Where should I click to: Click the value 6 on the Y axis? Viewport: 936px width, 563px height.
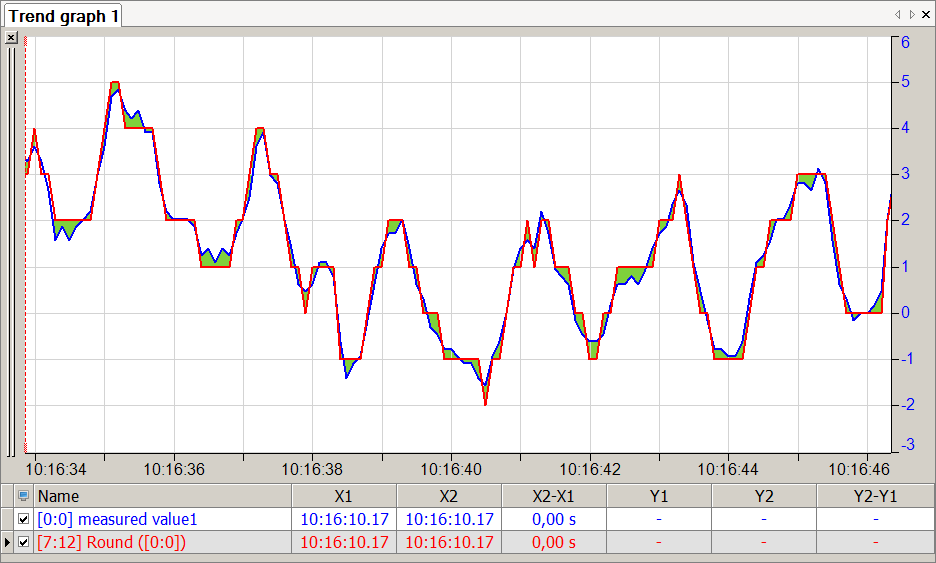[905, 43]
